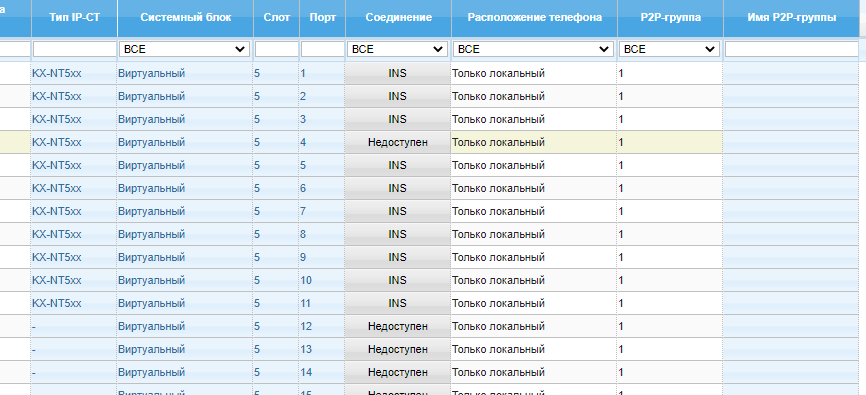
Task: Select Виртуальный cell in port 13 row
Action: tap(185, 350)
